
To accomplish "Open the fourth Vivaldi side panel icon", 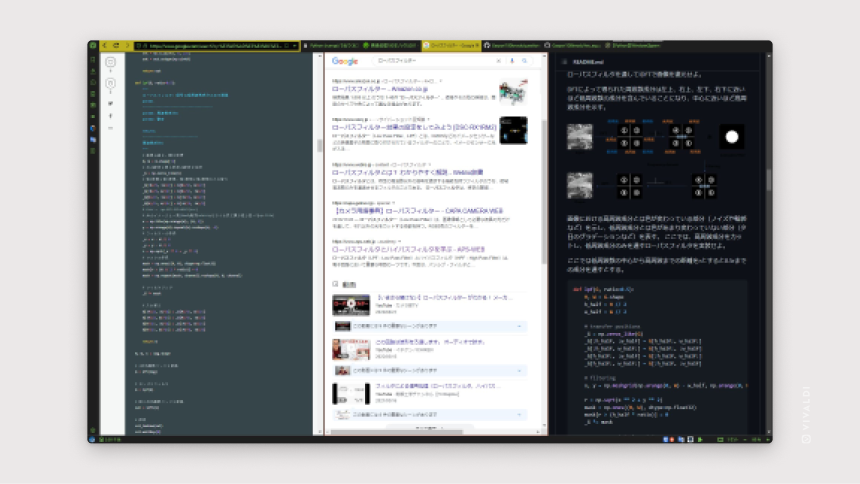I will click(93, 94).
